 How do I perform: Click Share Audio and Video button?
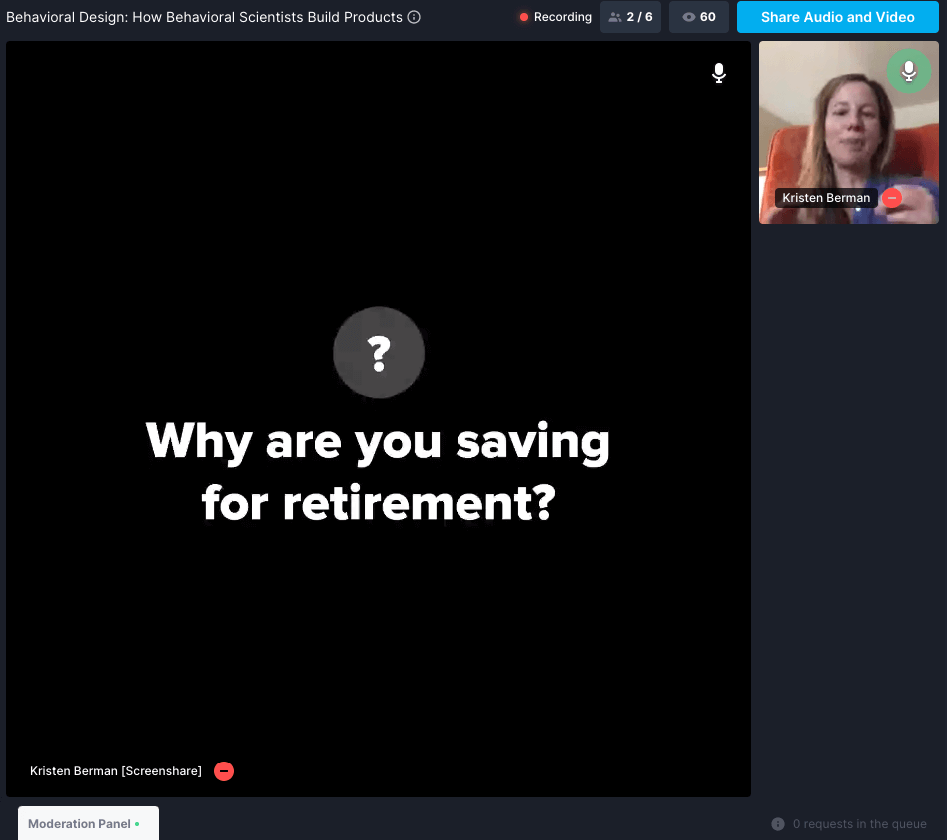(837, 17)
